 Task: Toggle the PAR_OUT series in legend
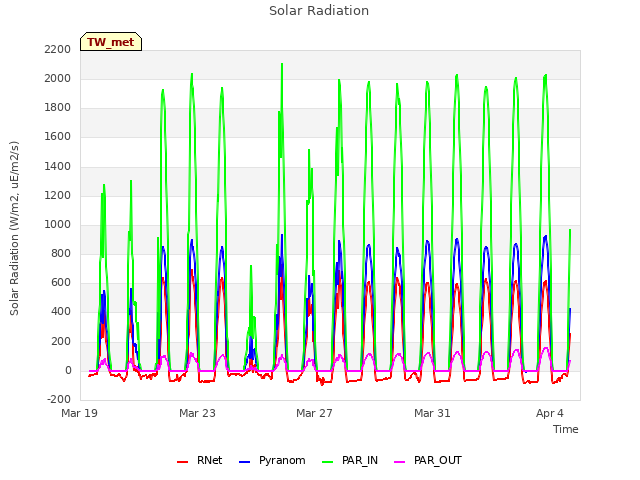click(x=428, y=460)
